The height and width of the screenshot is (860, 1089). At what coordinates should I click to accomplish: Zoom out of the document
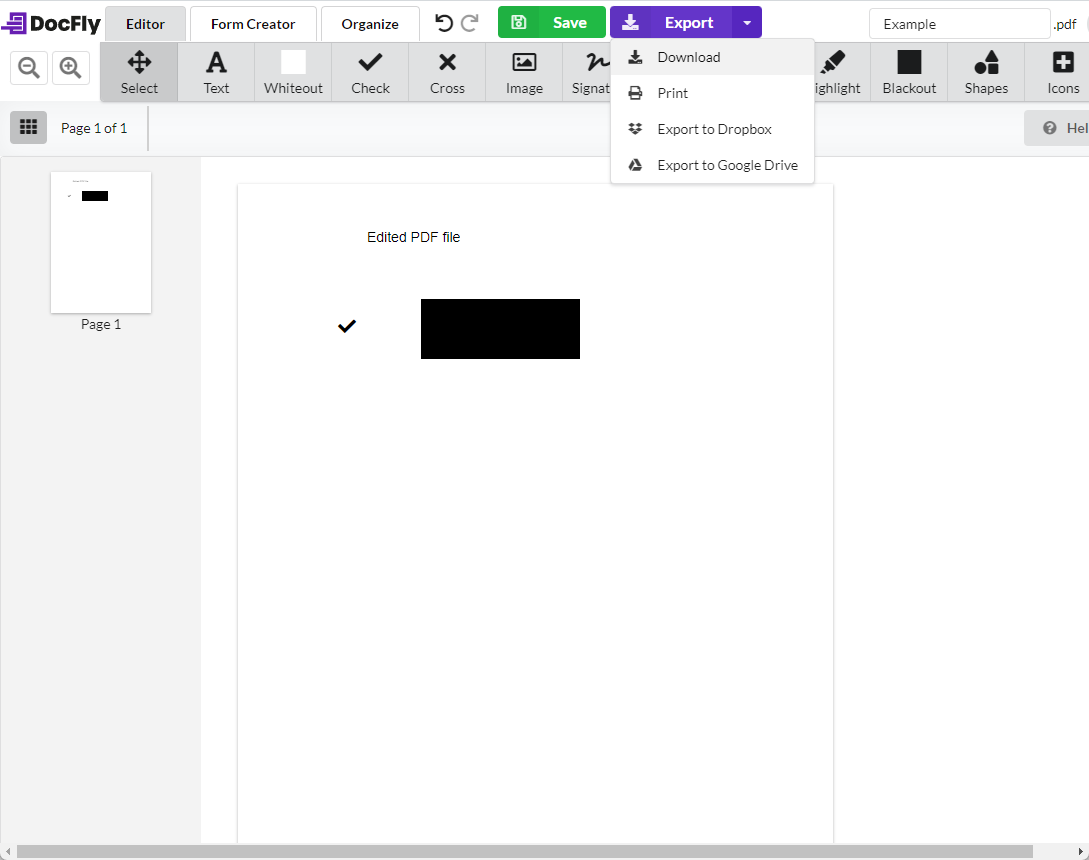coord(28,67)
